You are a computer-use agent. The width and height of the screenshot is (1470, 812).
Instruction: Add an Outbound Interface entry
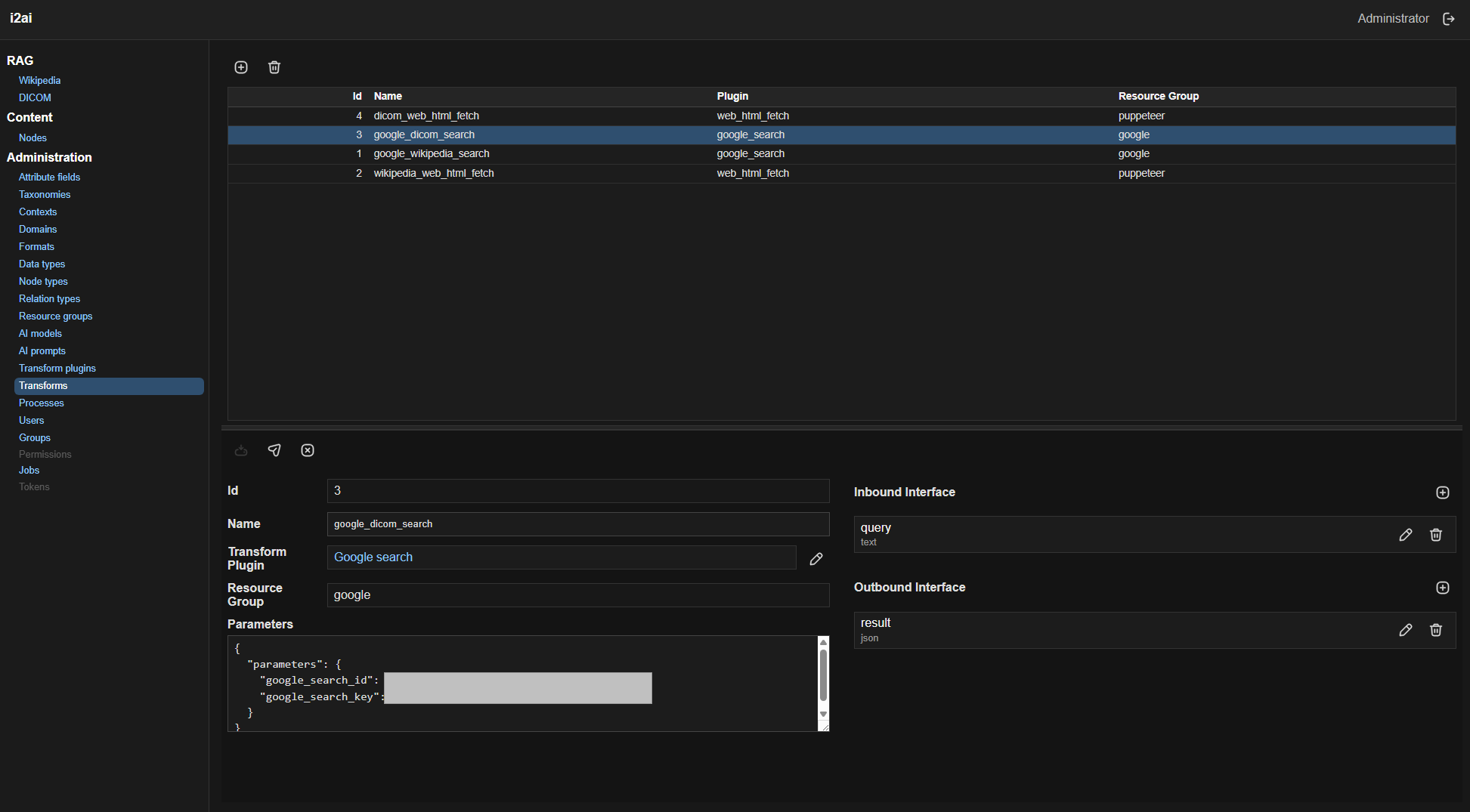point(1443,588)
